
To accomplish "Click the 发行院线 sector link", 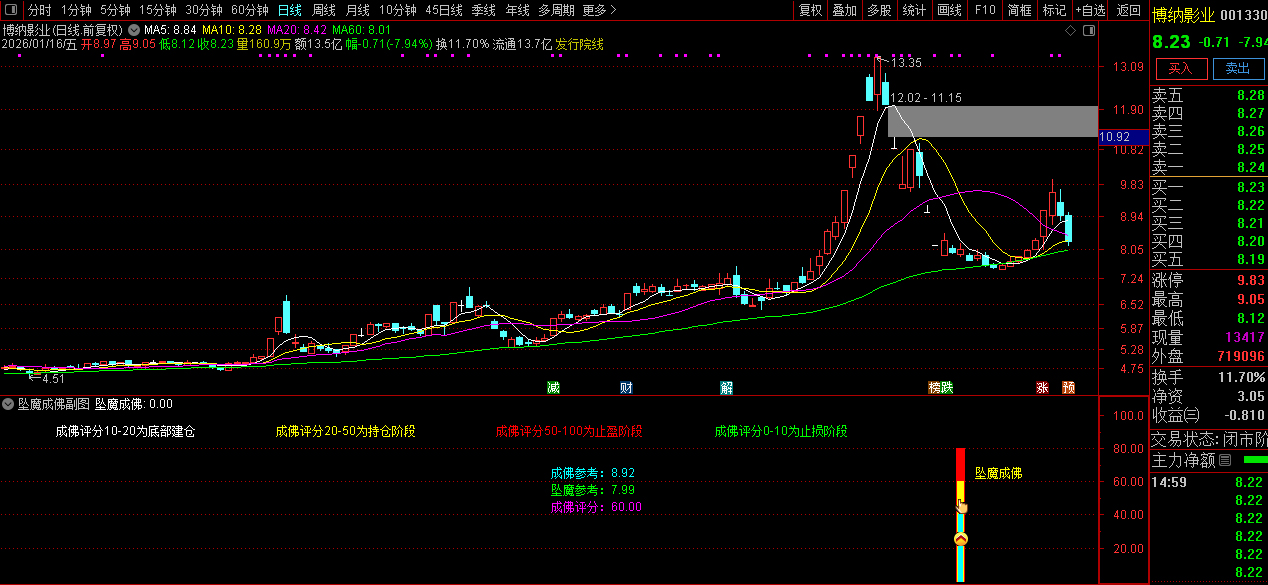I will pos(580,44).
